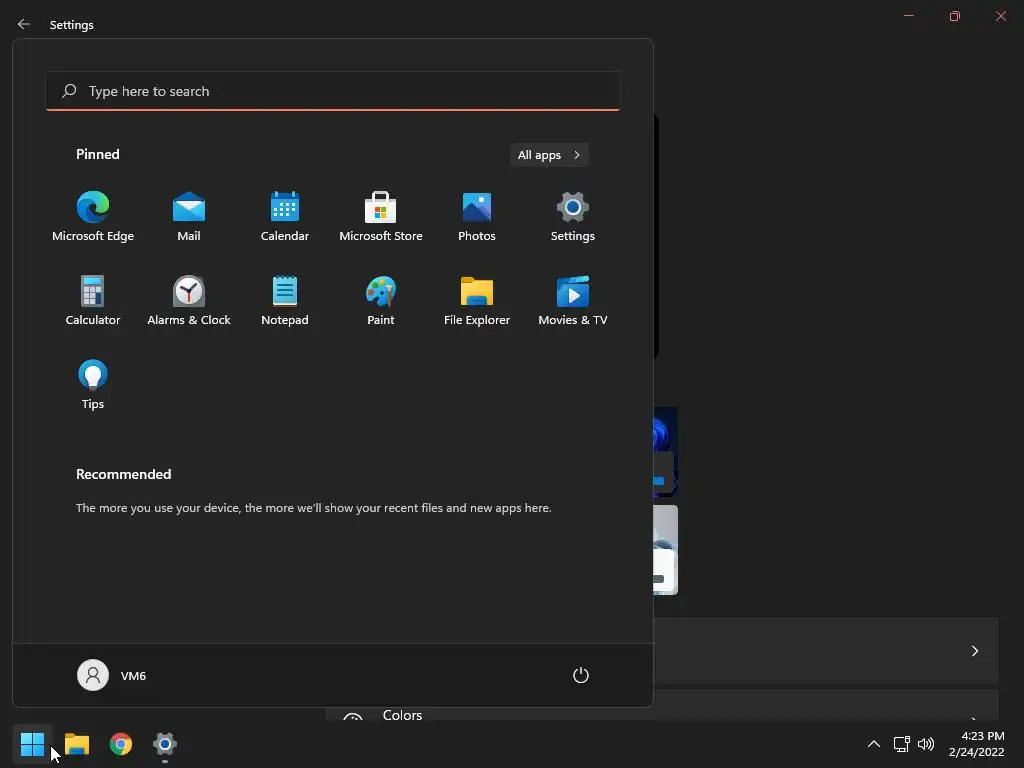Open Microsoft Edge from pinned apps
The width and height of the screenshot is (1024, 768).
(x=93, y=217)
